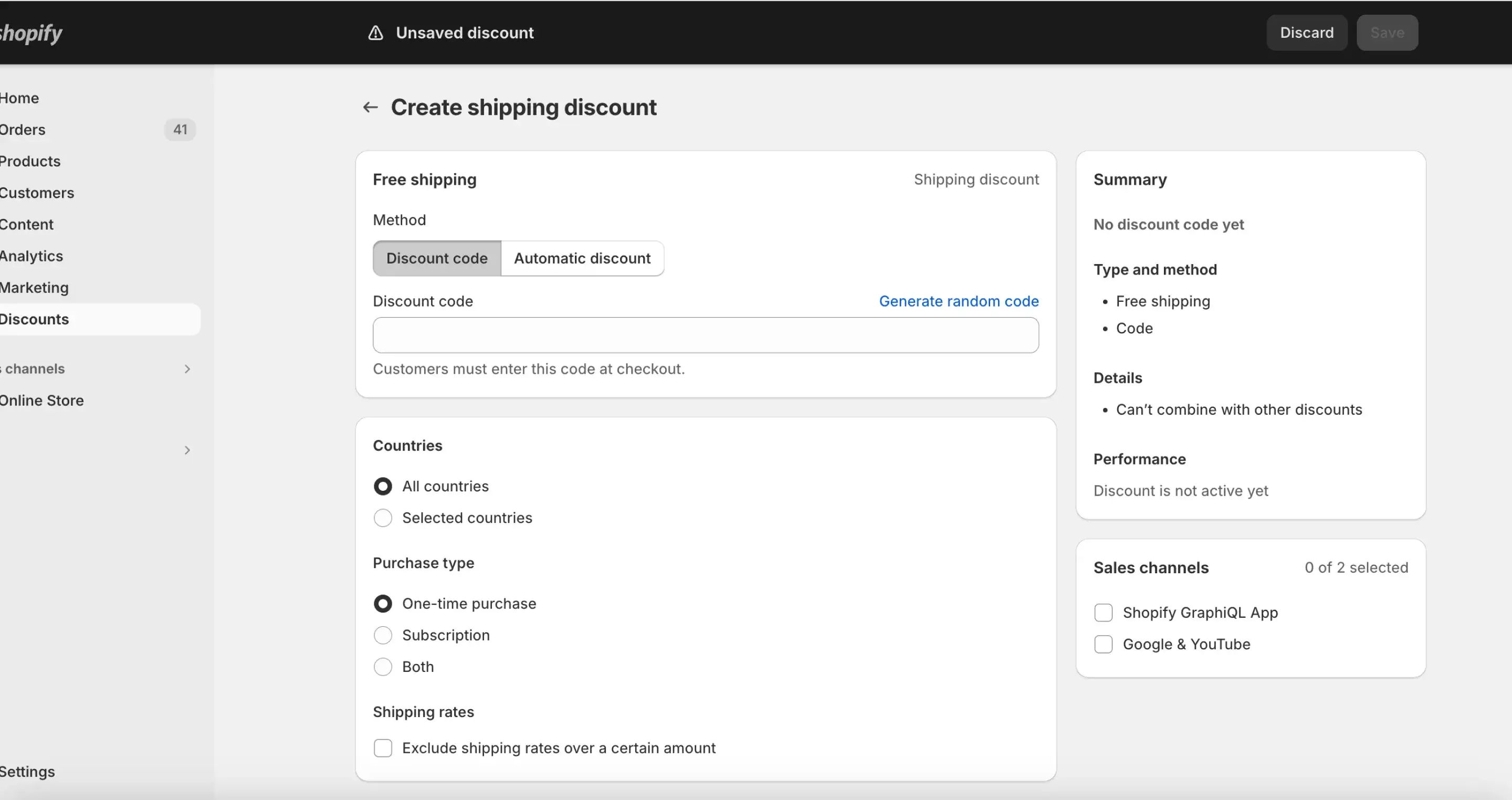Open Discounts in the sidebar

tap(100, 319)
